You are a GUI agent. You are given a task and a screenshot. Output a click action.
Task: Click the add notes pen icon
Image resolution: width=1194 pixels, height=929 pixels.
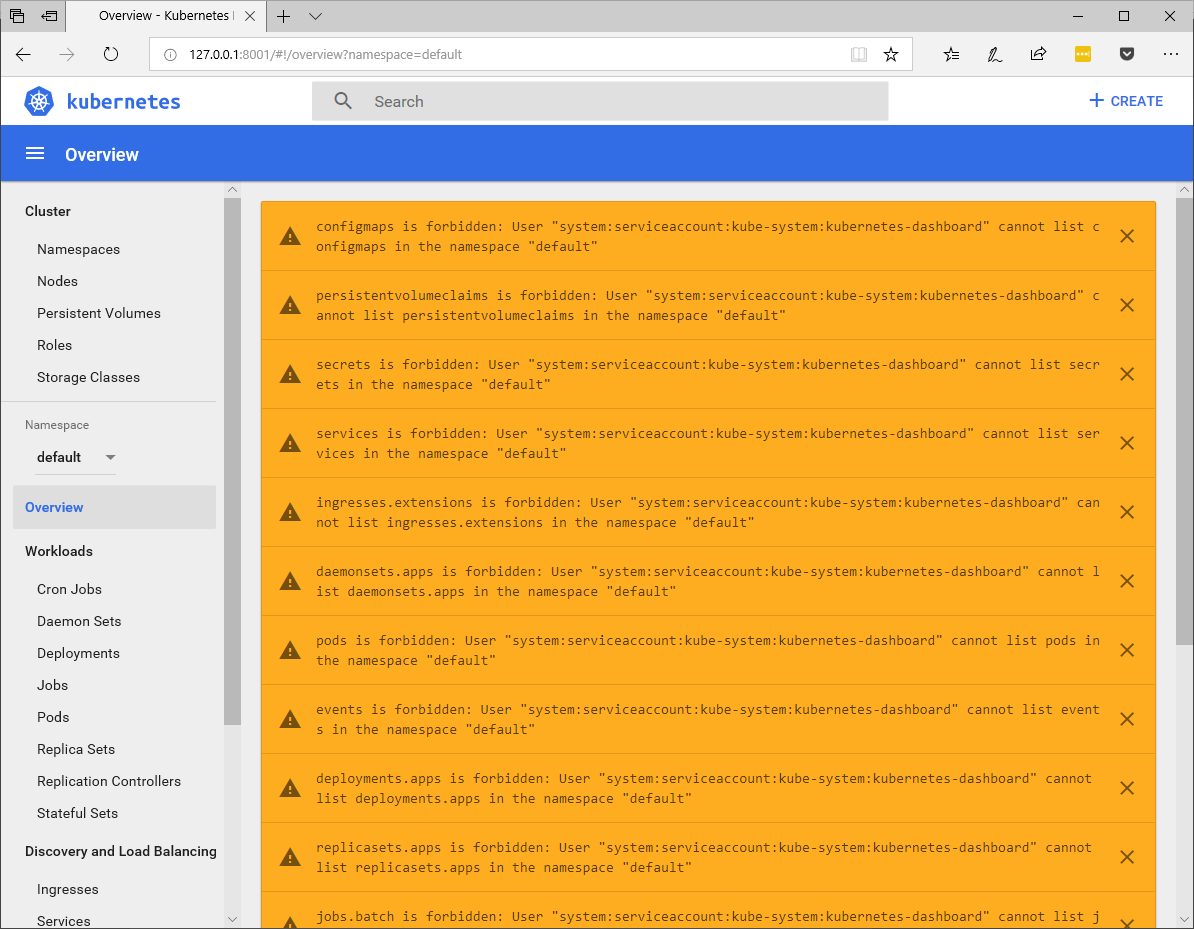click(x=994, y=54)
